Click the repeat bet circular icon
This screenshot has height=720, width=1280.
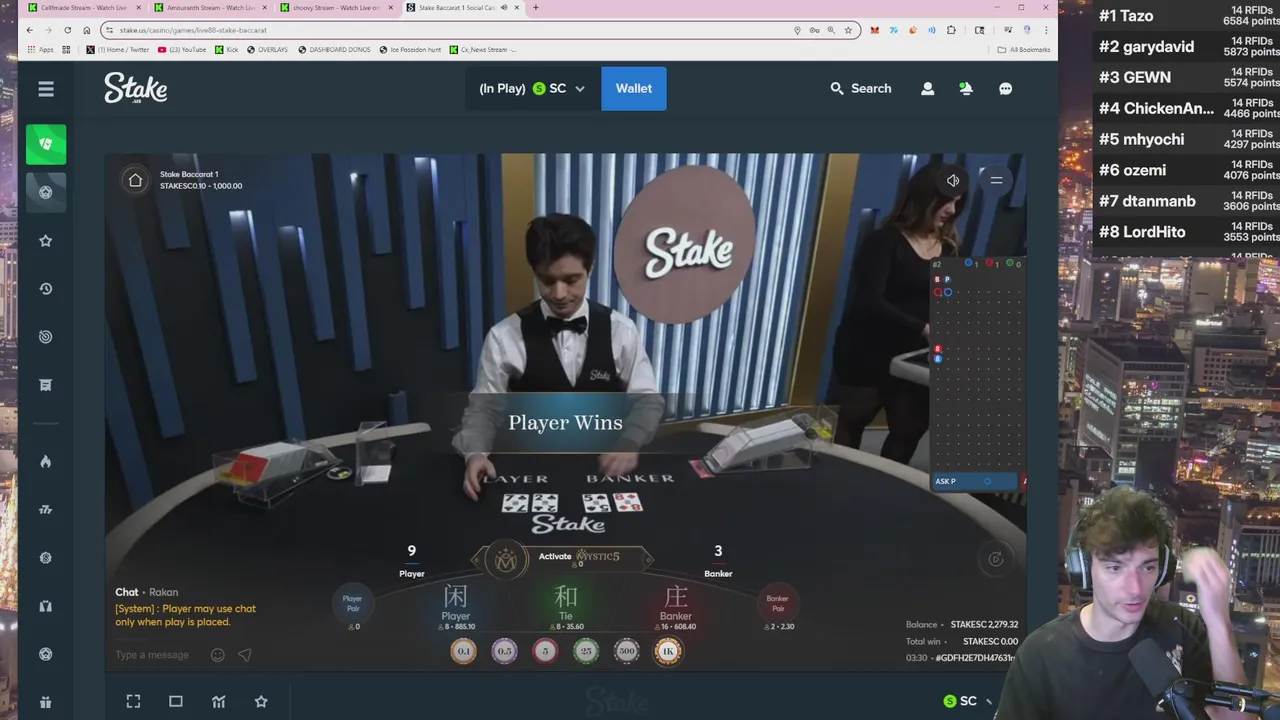pos(996,559)
